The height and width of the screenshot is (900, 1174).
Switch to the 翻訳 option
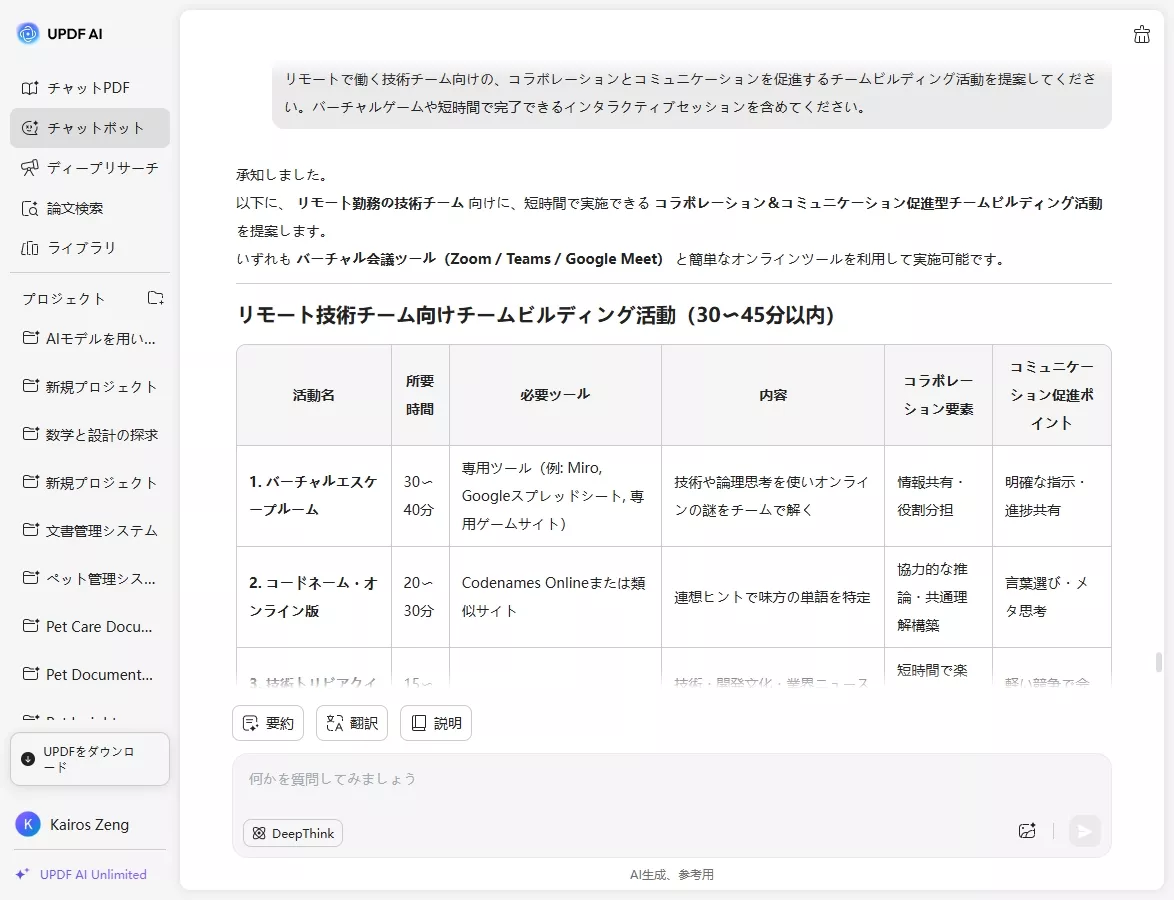[351, 722]
